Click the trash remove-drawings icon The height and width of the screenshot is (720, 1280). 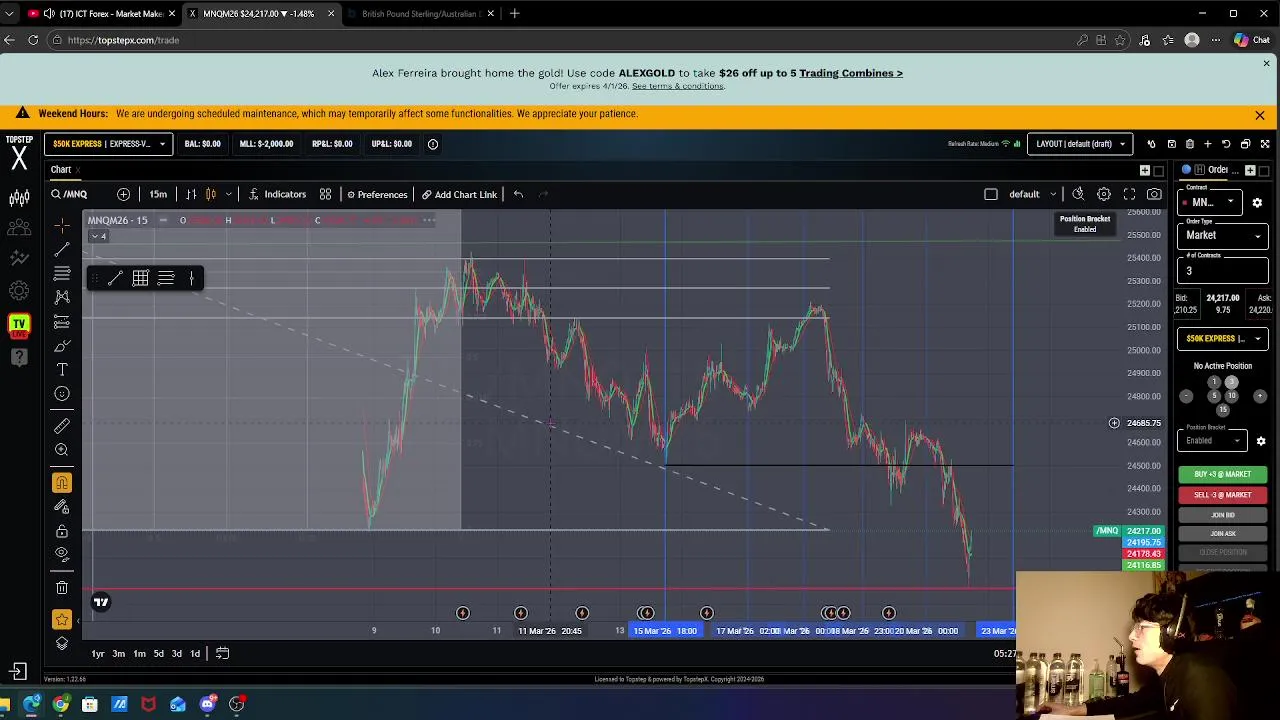click(x=62, y=588)
